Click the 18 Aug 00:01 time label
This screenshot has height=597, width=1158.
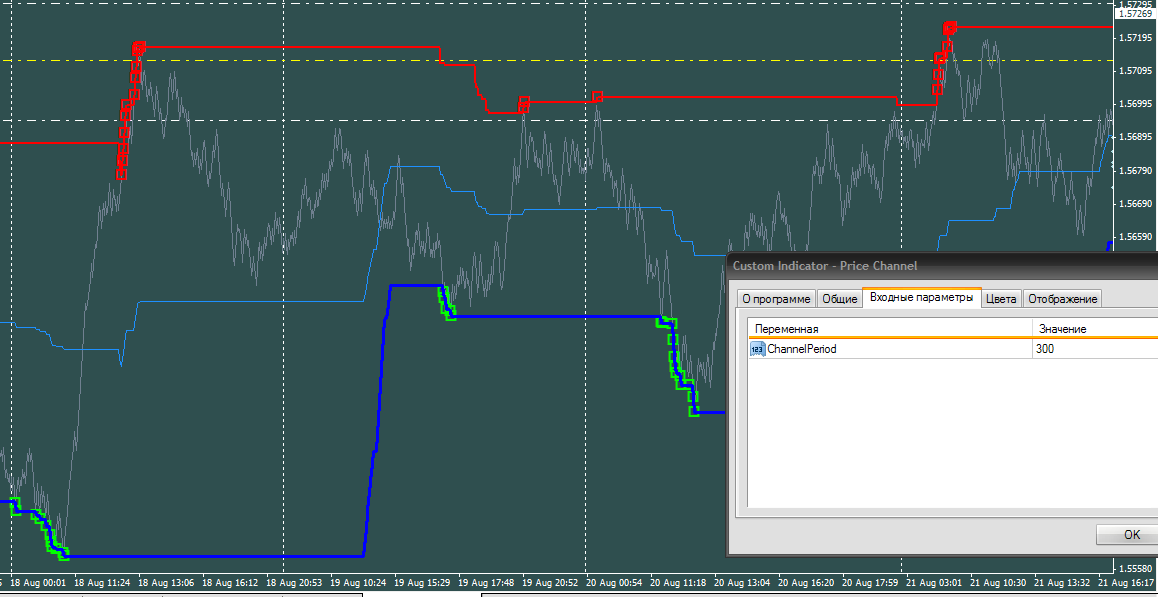point(38,582)
